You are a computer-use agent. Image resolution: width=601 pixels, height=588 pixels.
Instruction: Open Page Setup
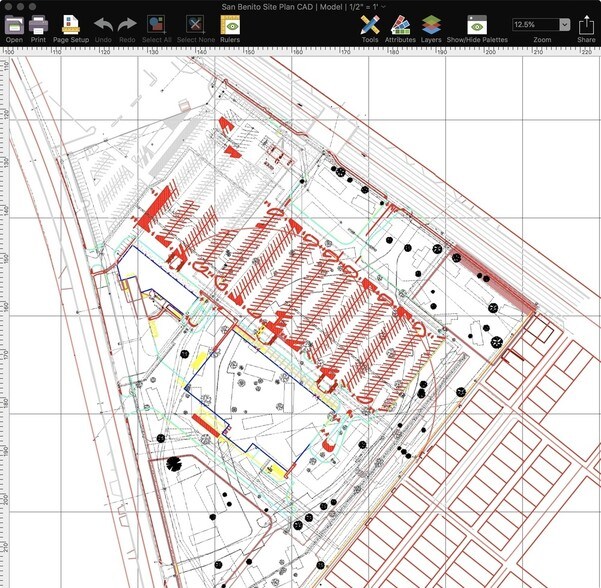tap(71, 25)
